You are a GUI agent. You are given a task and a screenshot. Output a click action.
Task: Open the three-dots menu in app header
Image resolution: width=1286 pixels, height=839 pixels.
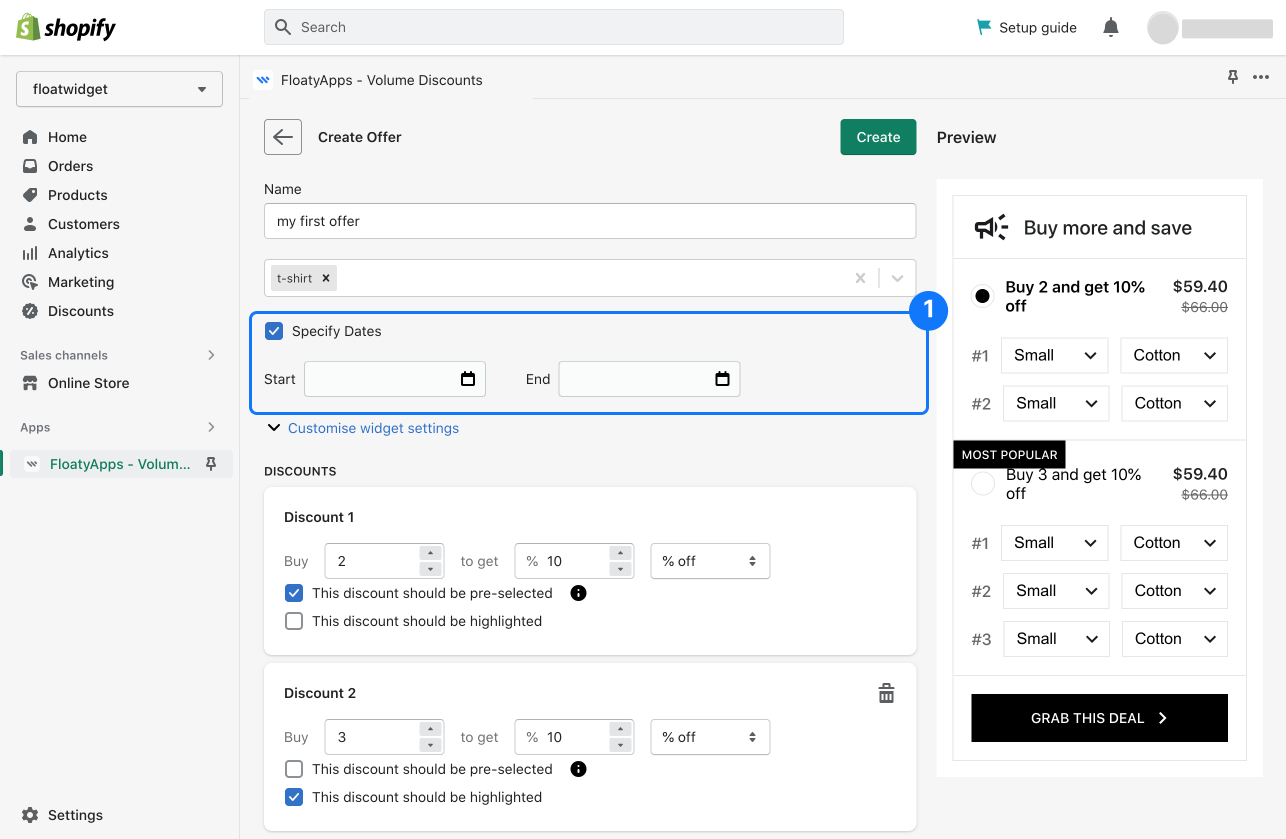tap(1260, 78)
